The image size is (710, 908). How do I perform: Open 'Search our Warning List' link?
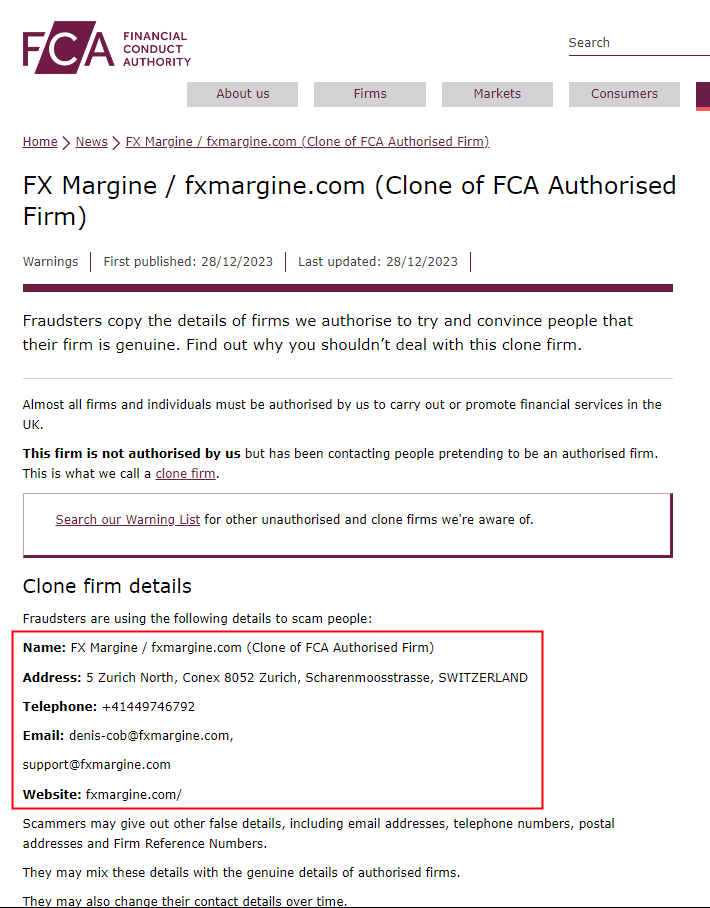click(x=128, y=520)
